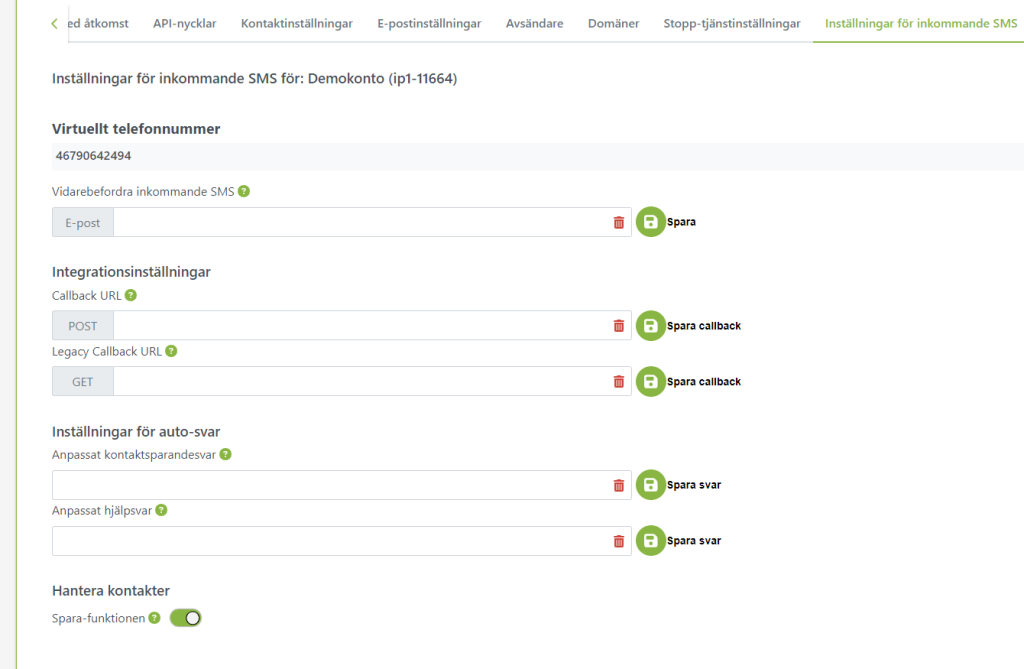Click the save icon for hjälpsvar

(650, 540)
